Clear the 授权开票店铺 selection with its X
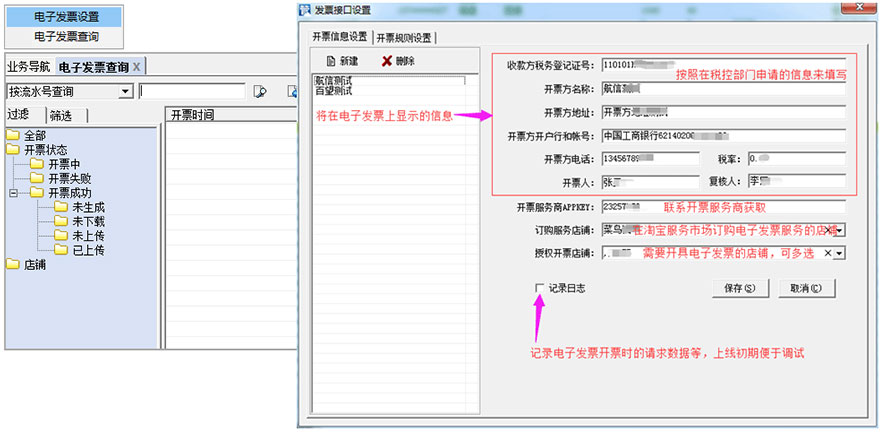 pos(828,253)
